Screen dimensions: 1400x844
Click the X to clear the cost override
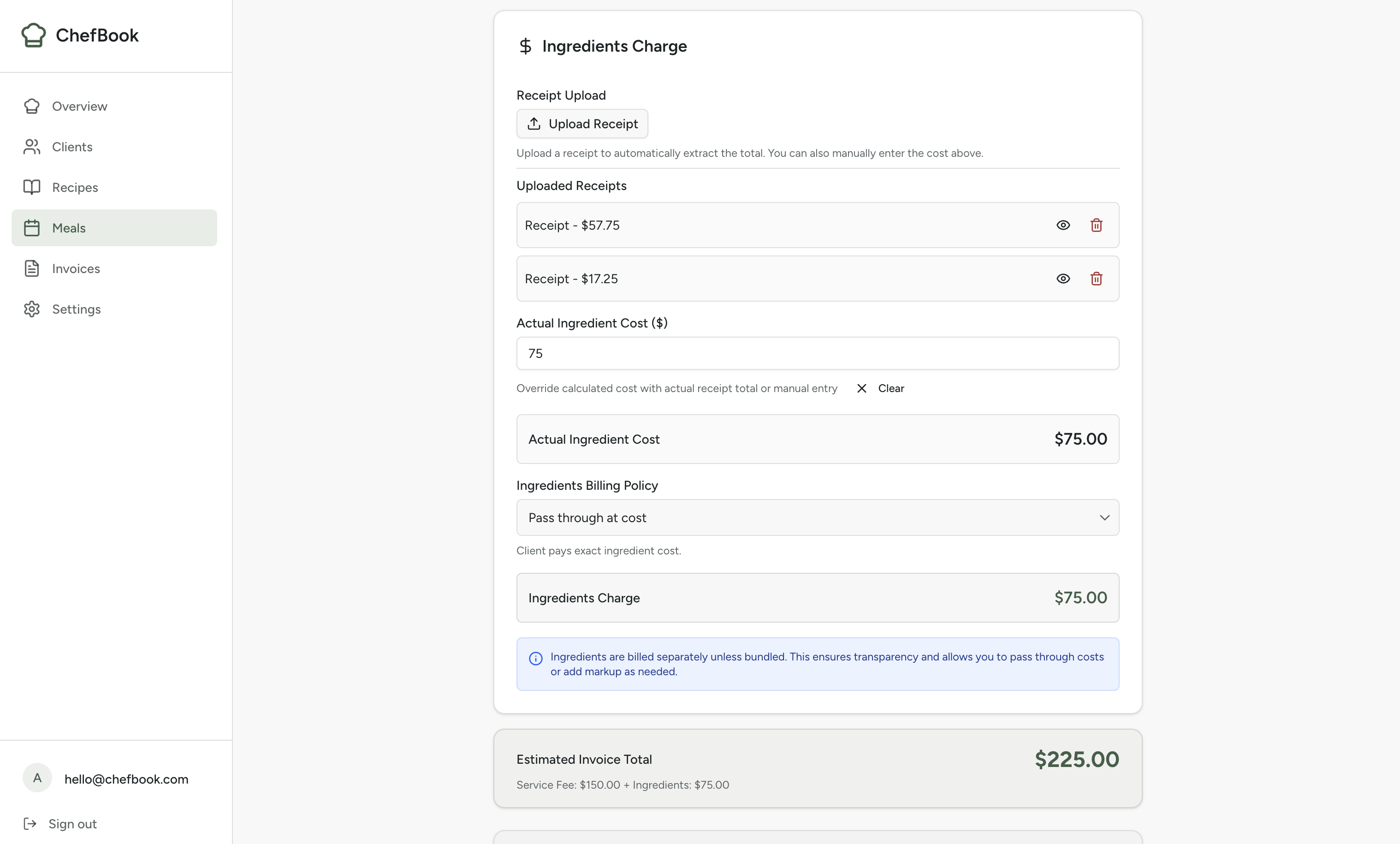[861, 388]
